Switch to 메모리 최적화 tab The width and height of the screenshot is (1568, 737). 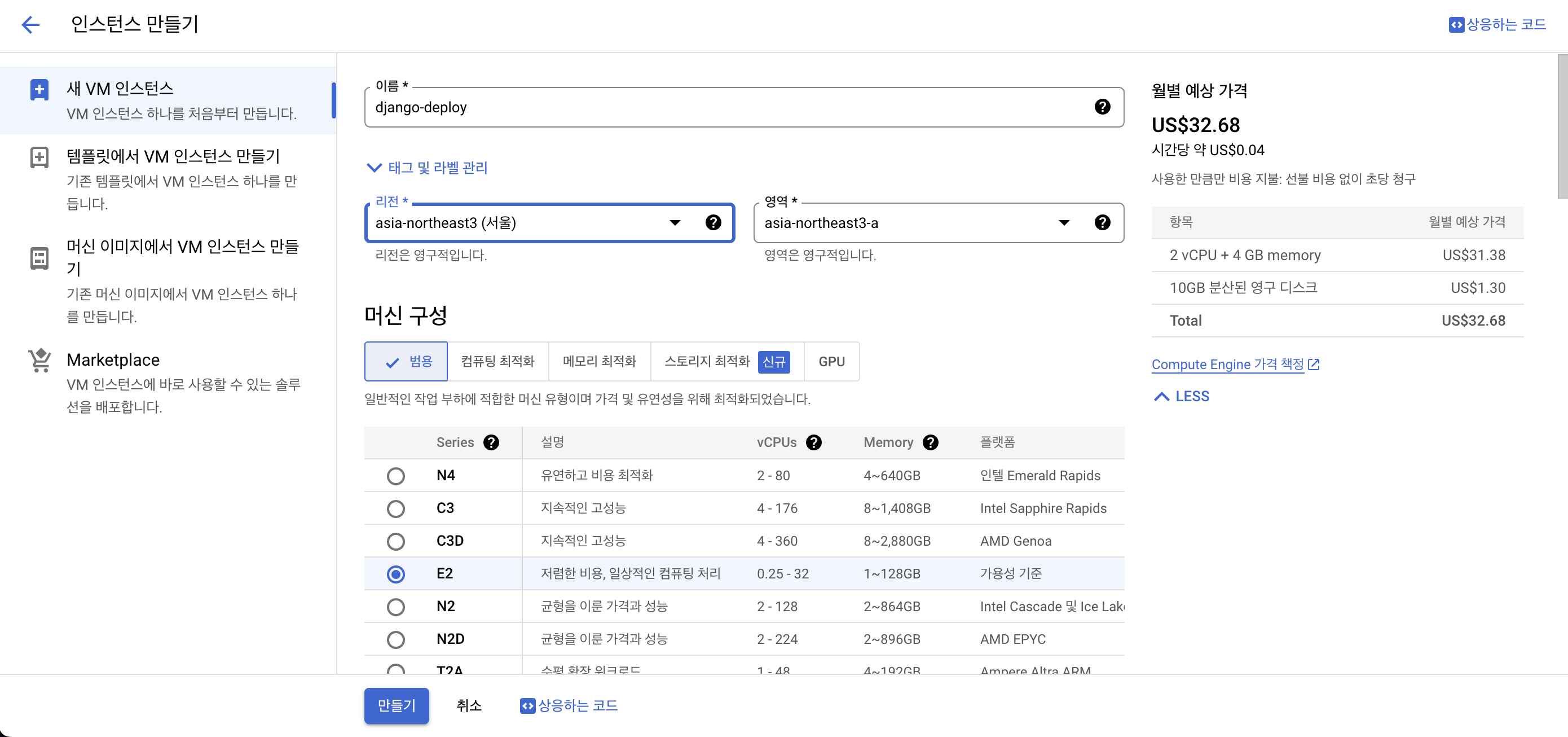click(600, 362)
